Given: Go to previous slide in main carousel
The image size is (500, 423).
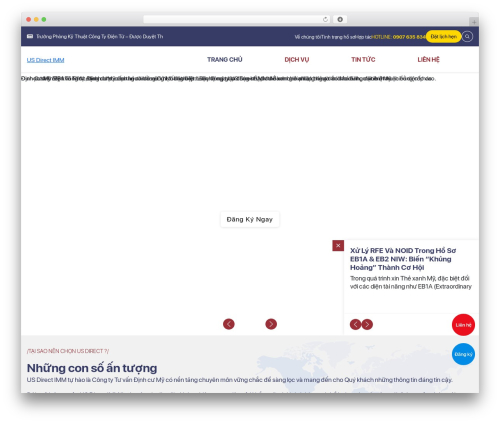Looking at the screenshot, I should 229,324.
